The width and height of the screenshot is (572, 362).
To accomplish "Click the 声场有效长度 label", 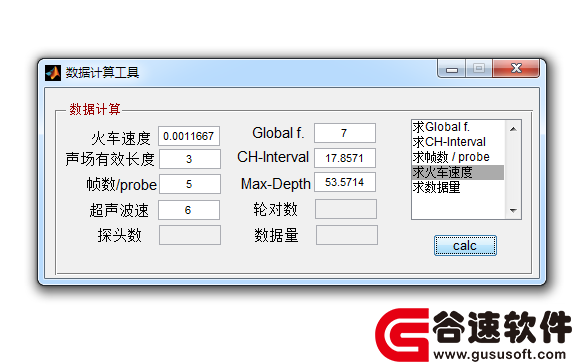I will (x=110, y=159).
